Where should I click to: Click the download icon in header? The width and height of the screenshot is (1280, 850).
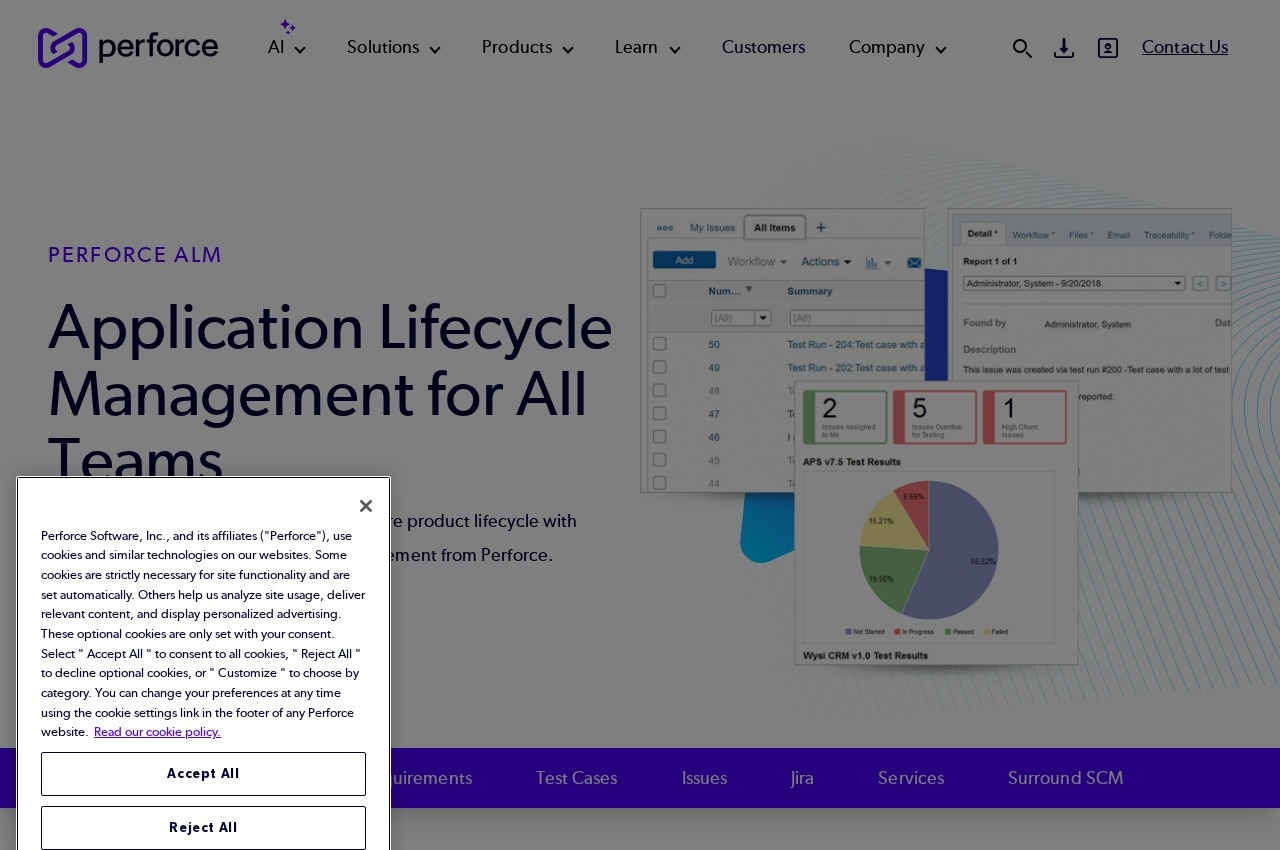[1064, 48]
